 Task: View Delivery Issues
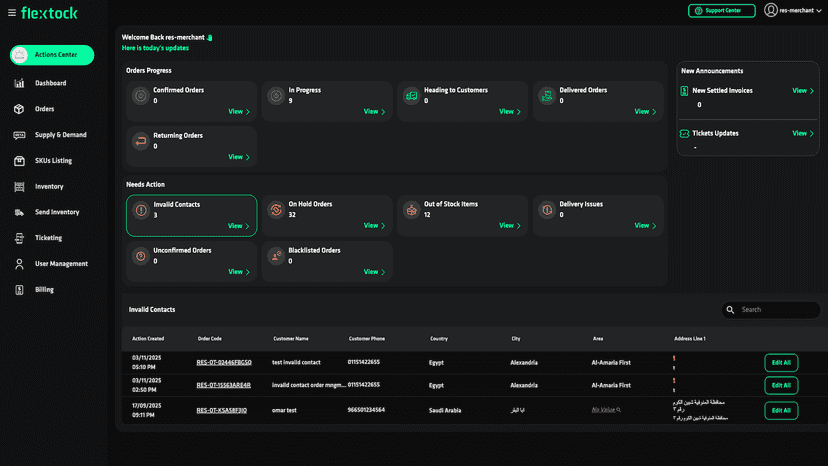[645, 226]
